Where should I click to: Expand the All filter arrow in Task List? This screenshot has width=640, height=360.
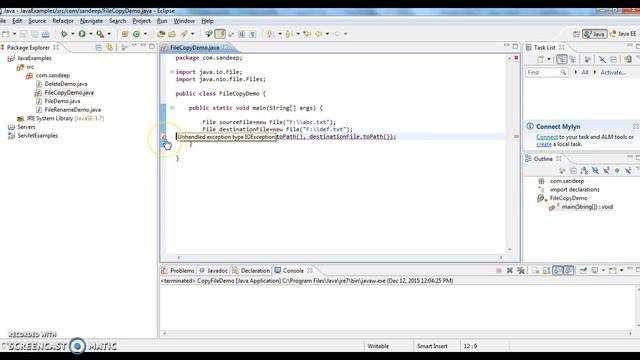coord(576,72)
